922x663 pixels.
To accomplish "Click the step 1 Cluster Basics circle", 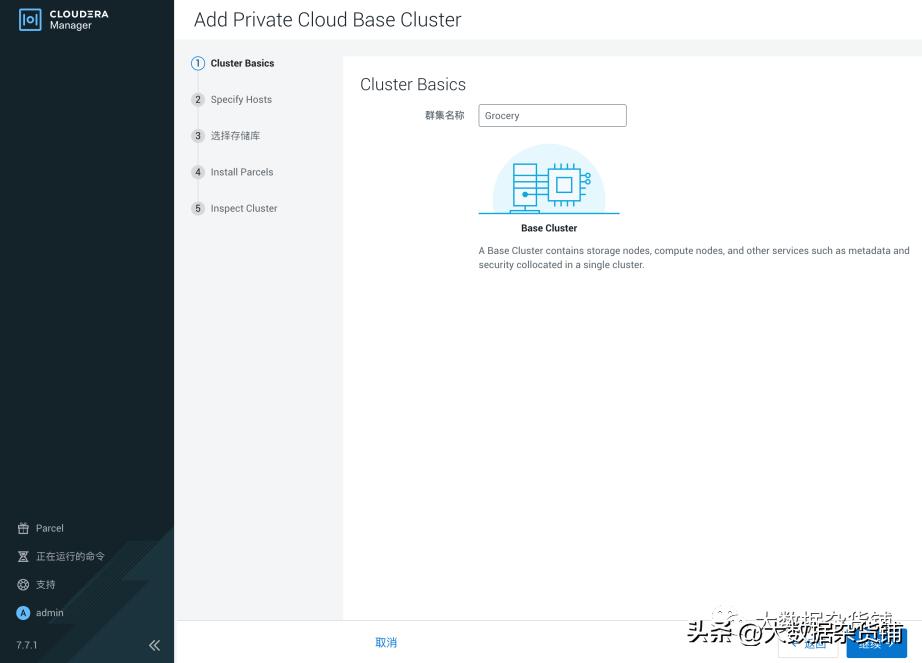I will coord(197,63).
